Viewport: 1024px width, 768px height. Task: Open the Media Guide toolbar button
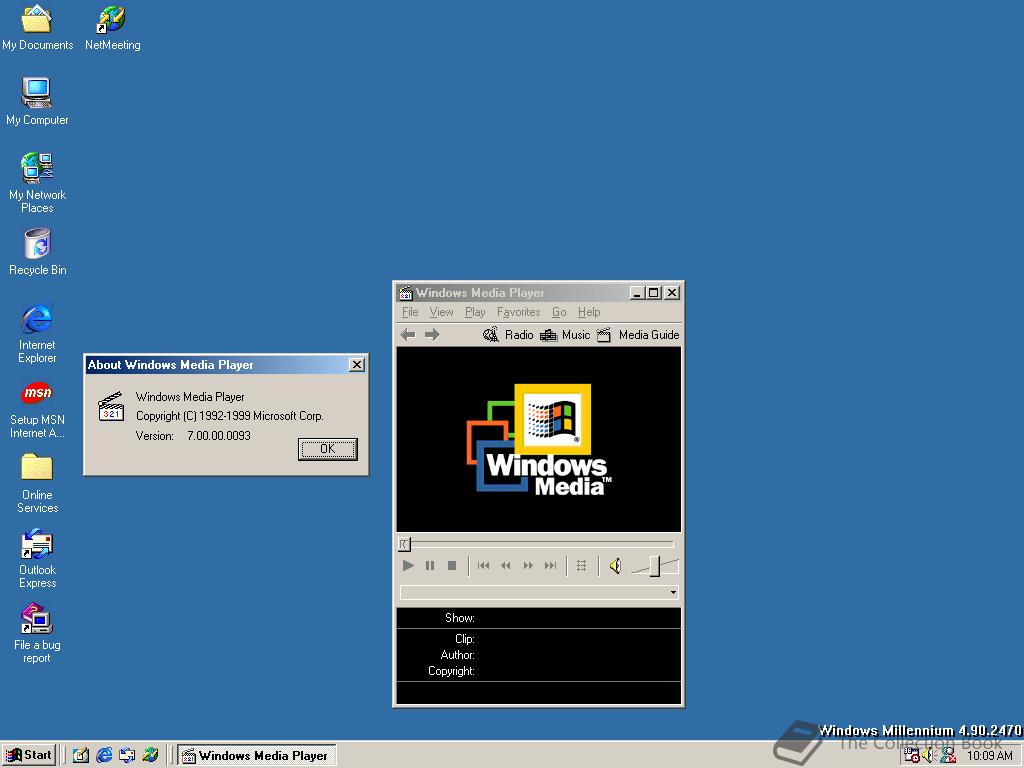[638, 335]
